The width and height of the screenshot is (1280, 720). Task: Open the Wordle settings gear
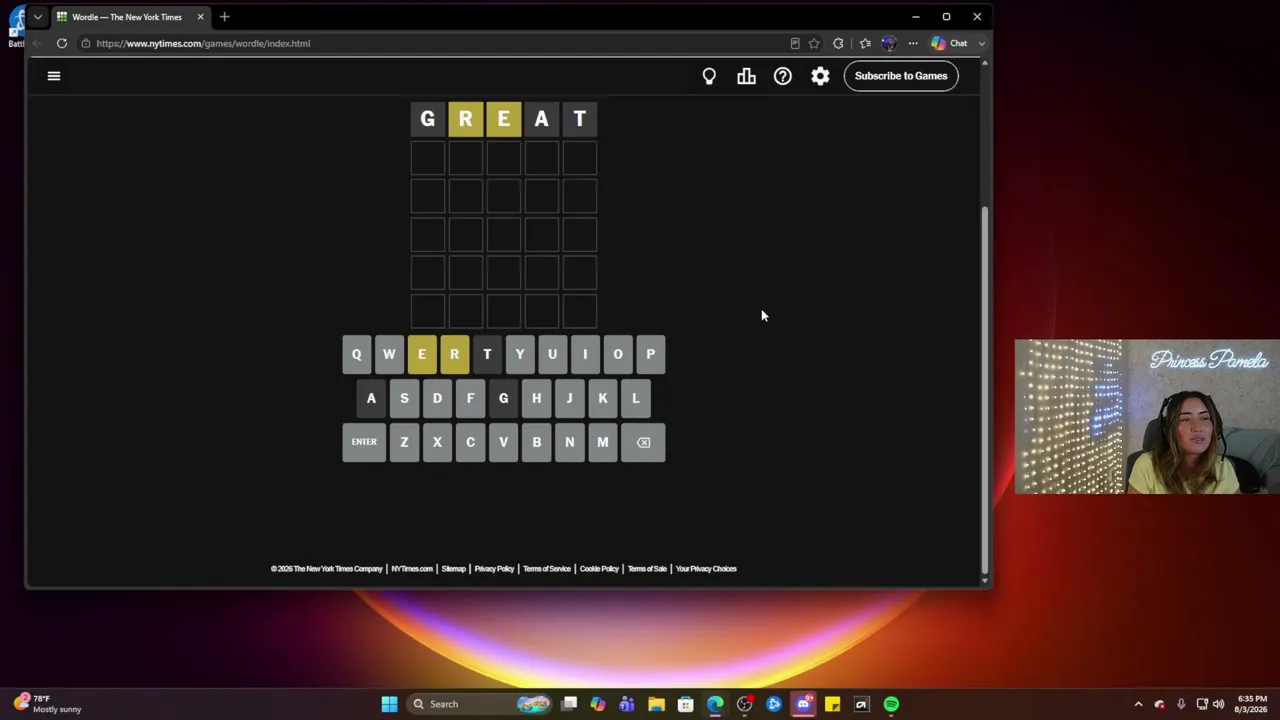820,76
